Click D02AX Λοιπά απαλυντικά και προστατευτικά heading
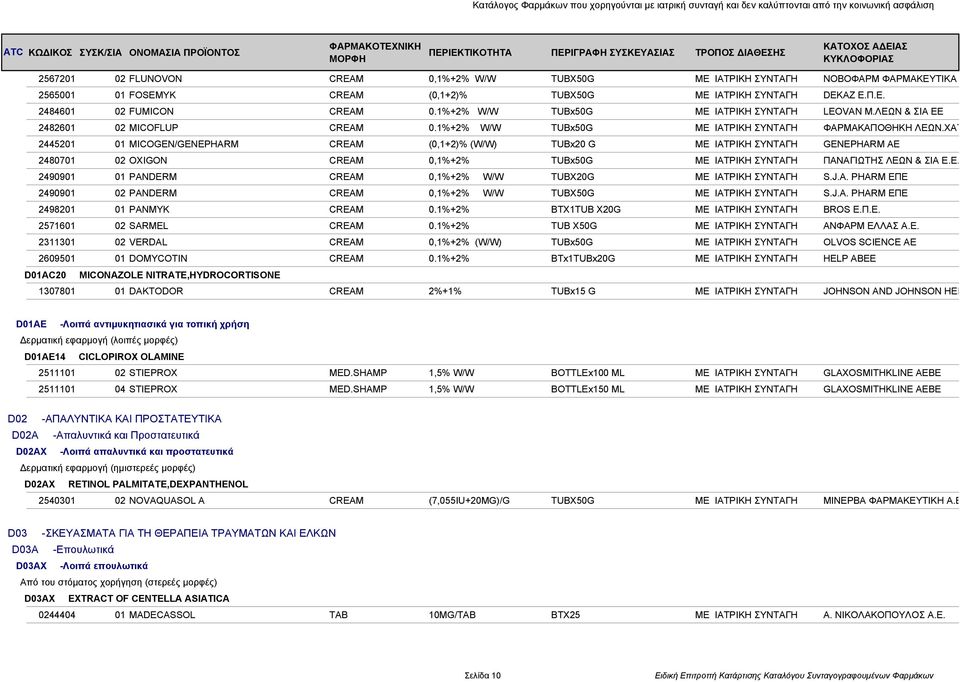960x682 pixels. pos(124,452)
